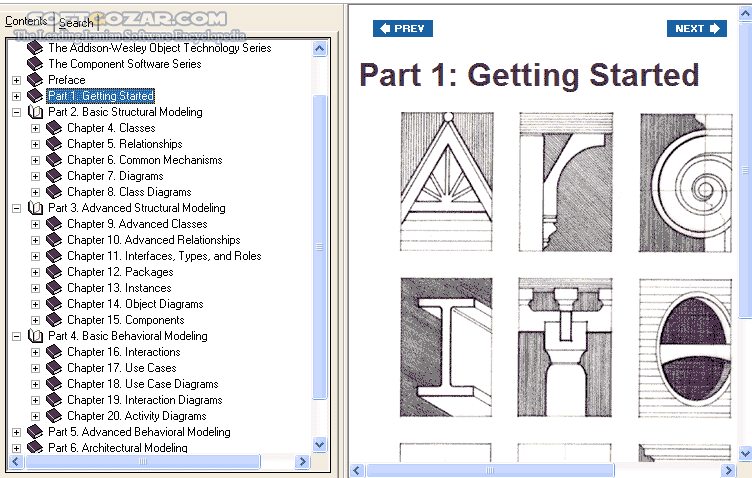Click the open book icon for Part 4
The width and height of the screenshot is (752, 478).
click(x=36, y=336)
